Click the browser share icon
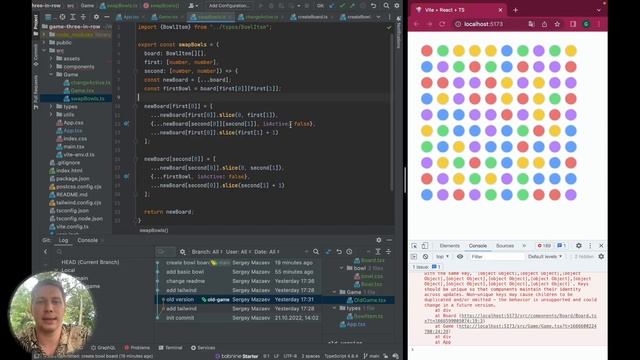Viewport: 640px width, 360px height. click(544, 24)
